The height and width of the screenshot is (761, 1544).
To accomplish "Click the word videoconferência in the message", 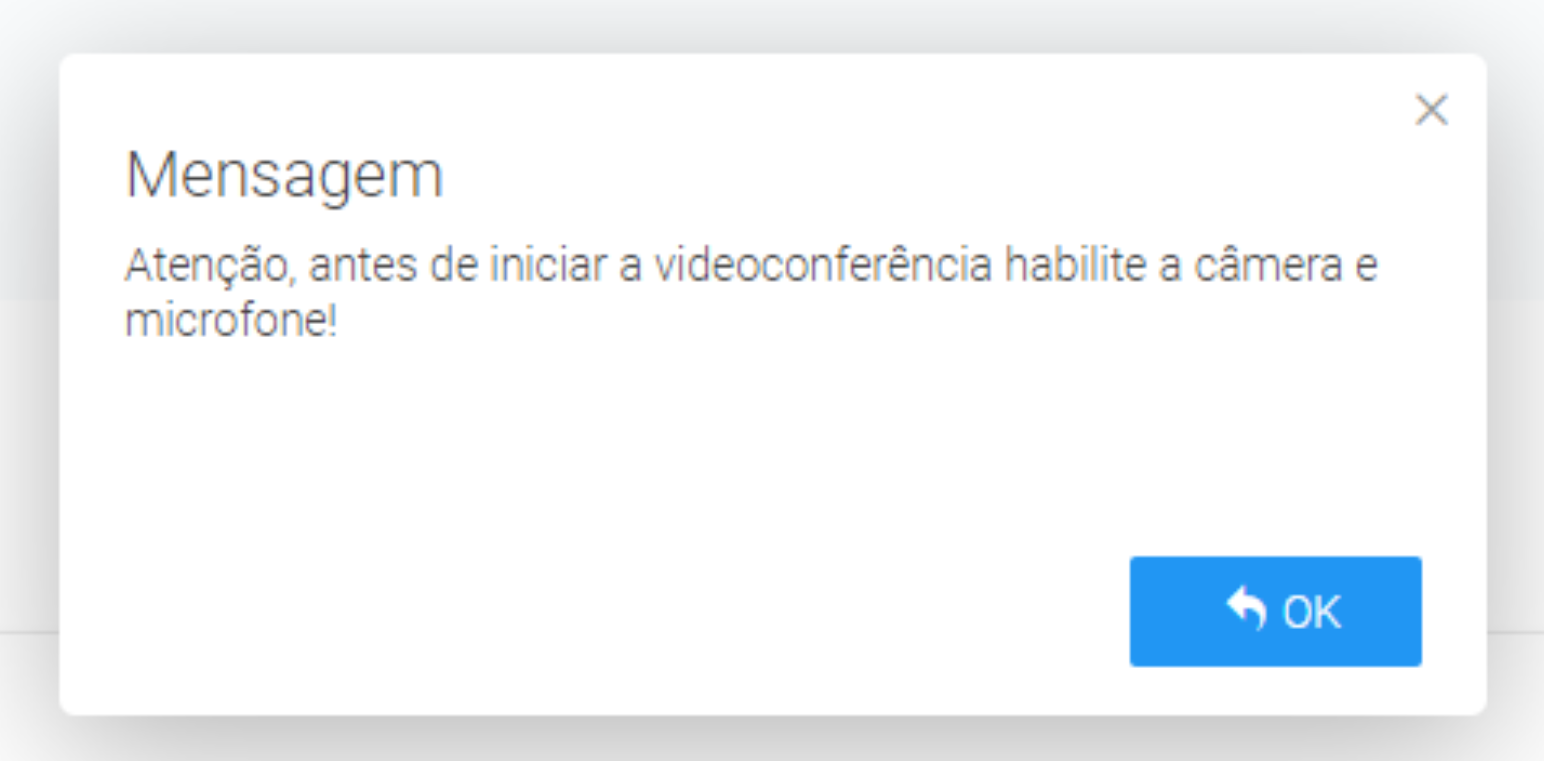I will pyautogui.click(x=823, y=266).
